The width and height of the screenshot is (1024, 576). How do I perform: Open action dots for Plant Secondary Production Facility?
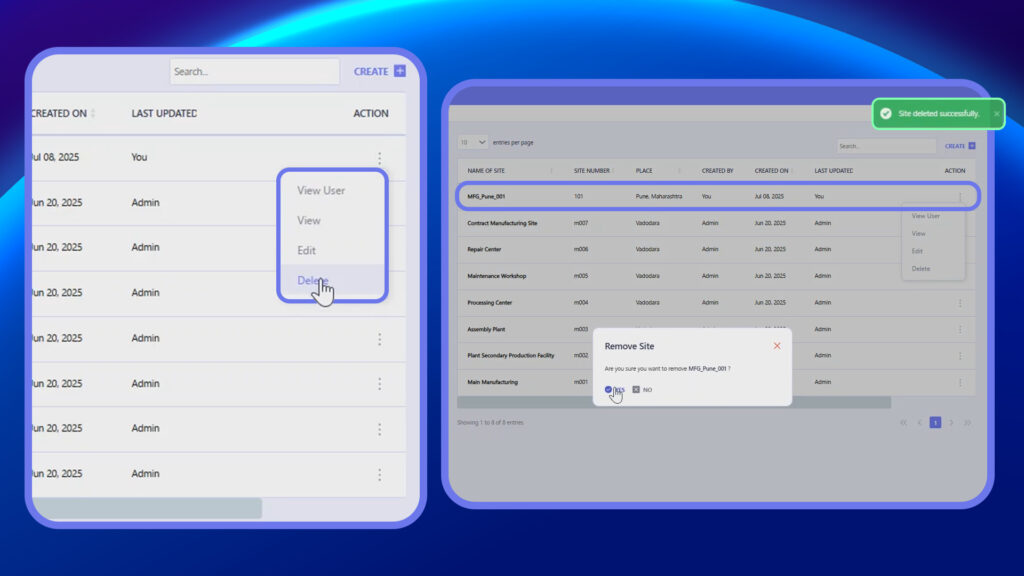[960, 356]
